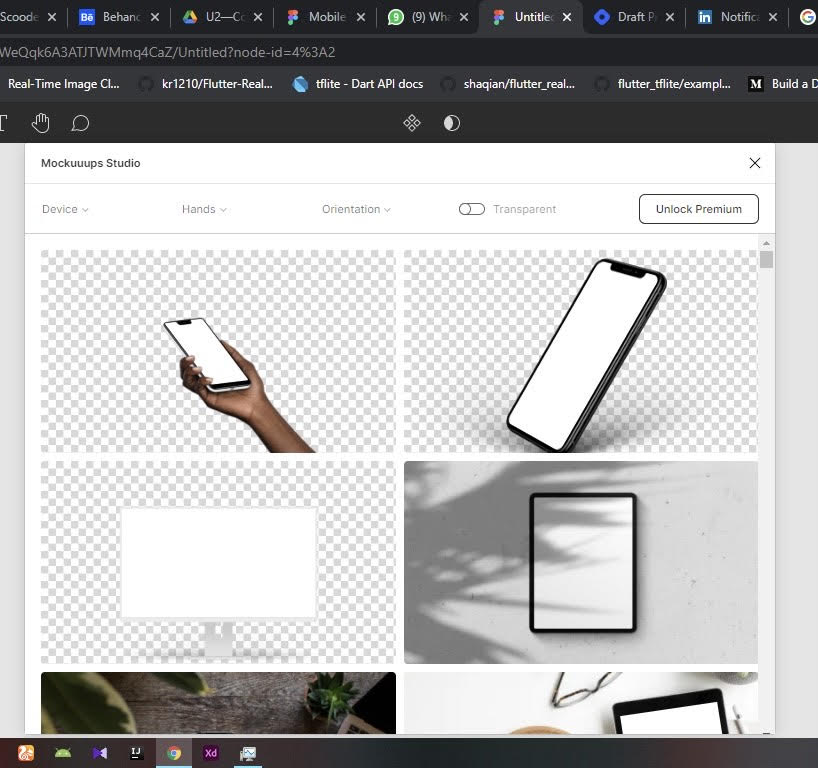Open the tflite - Dart API docs bookmark

(x=358, y=84)
